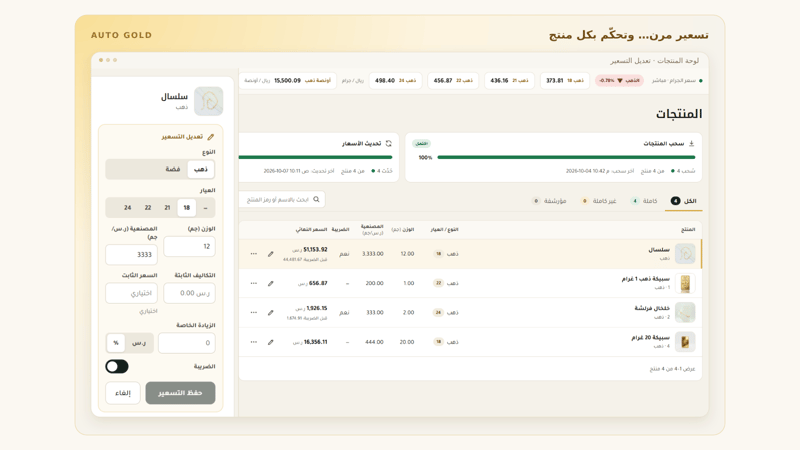Click the سحب المنتجات progress bar at 100%
Screen dimensions: 800x450
coord(566,157)
